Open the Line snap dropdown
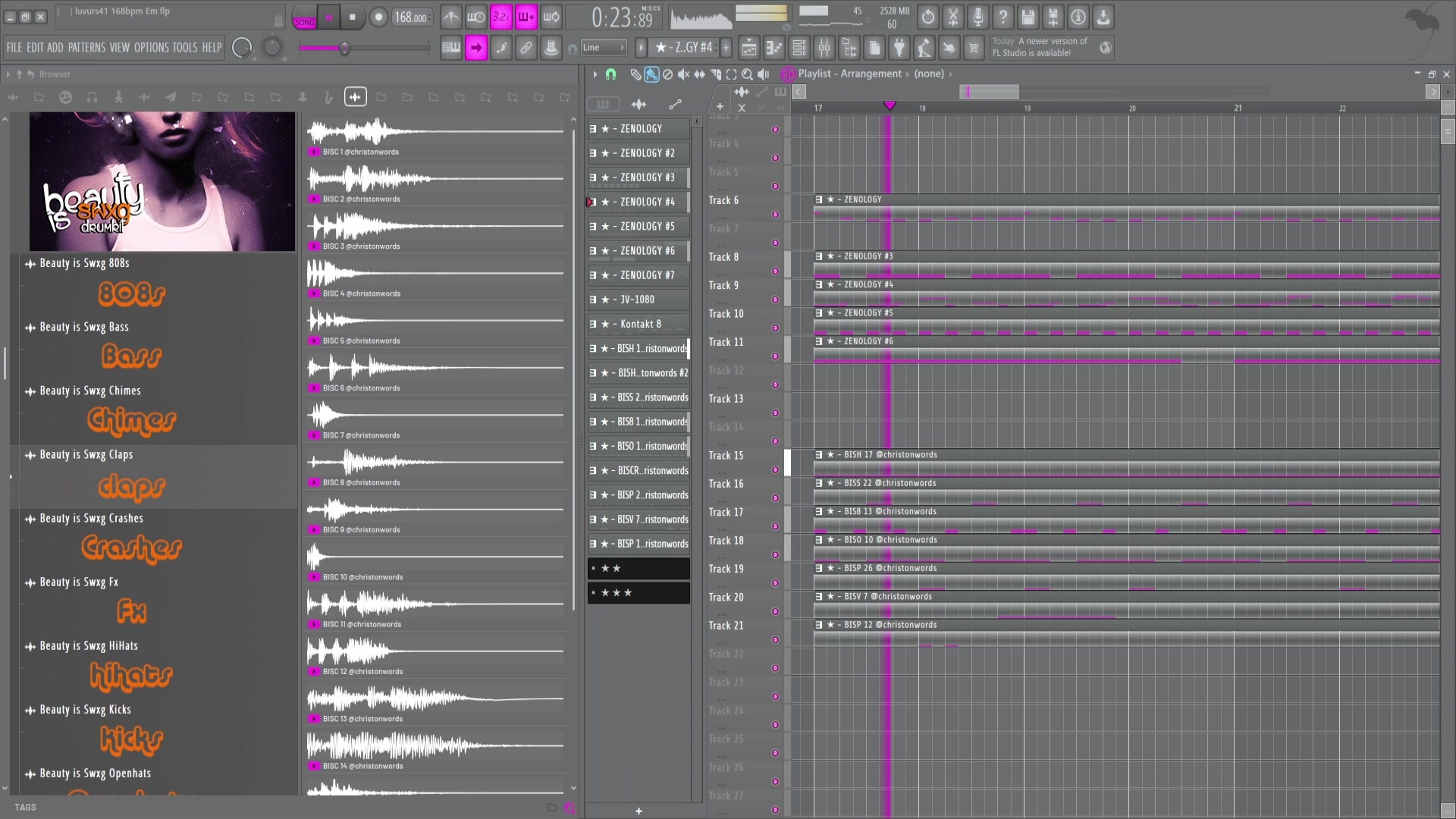This screenshot has height=819, width=1456. click(604, 48)
